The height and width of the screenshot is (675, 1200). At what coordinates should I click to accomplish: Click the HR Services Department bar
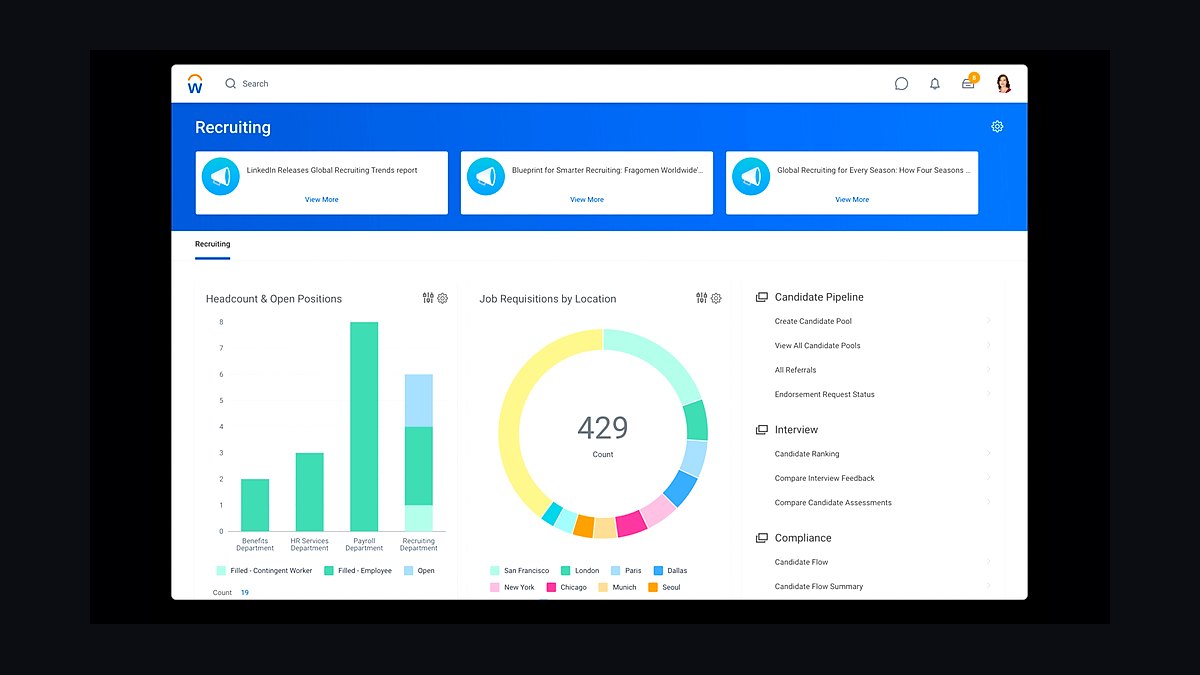coord(310,492)
